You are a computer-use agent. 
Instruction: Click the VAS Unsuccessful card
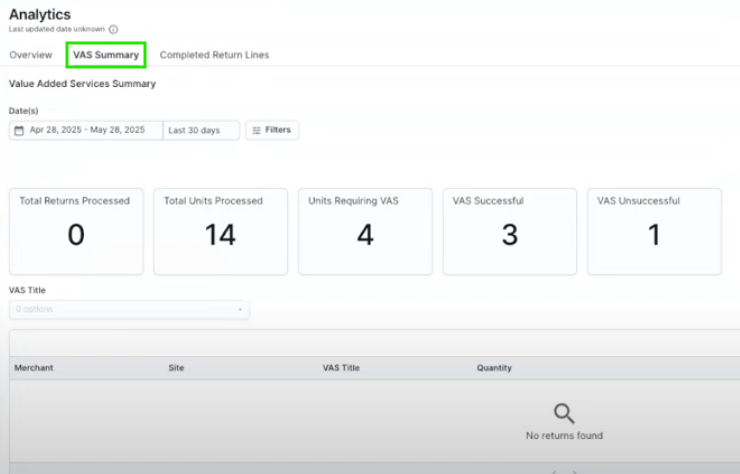(654, 231)
